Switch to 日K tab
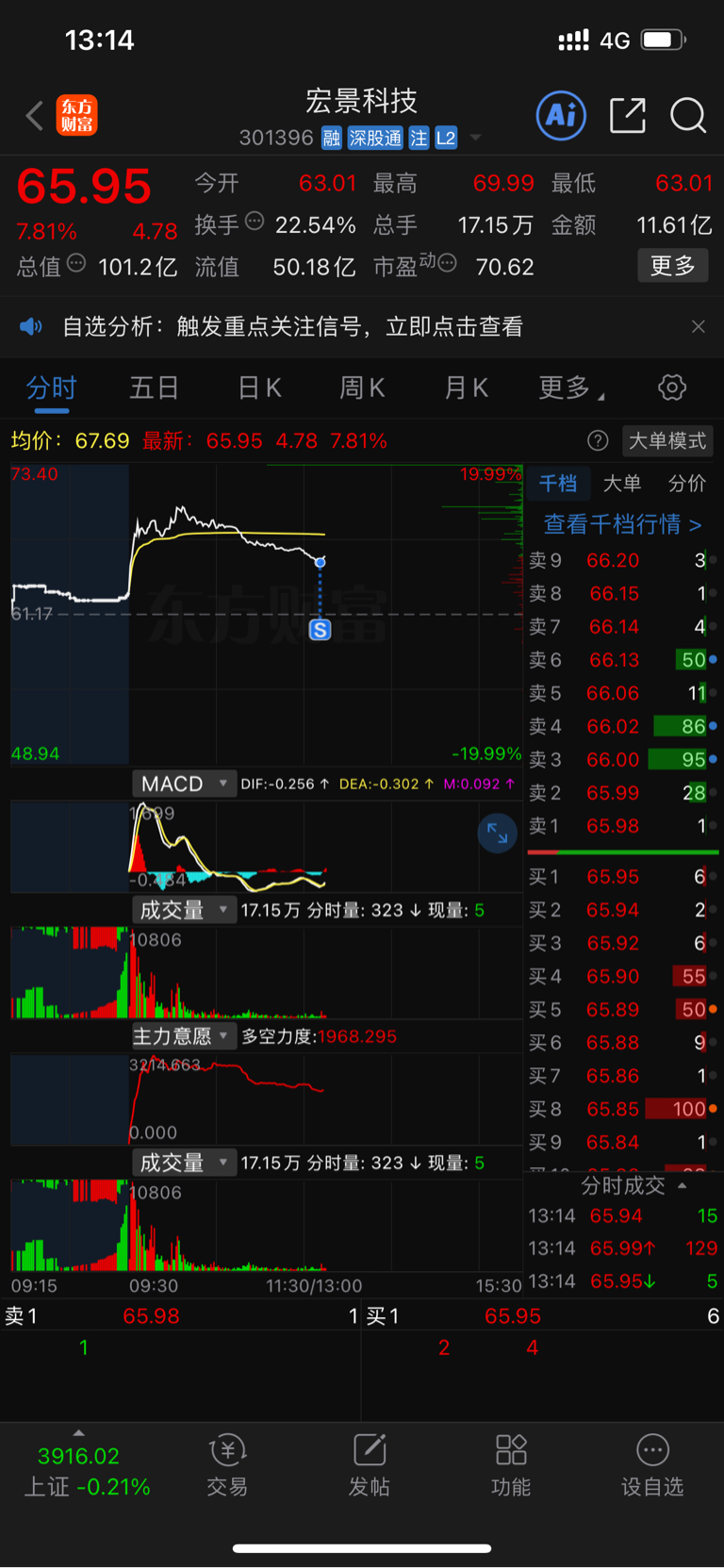This screenshot has height=1568, width=724. [x=259, y=388]
